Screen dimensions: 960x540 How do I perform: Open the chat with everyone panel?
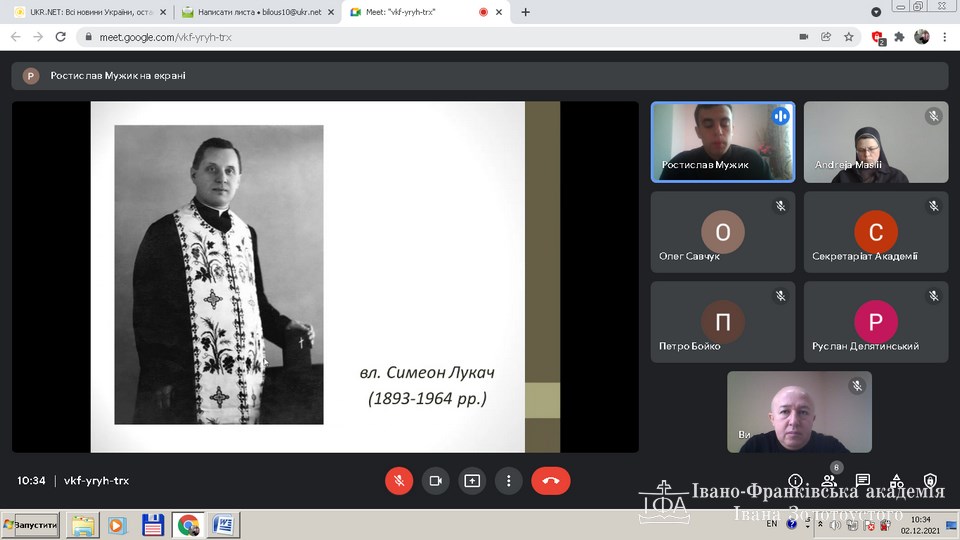point(863,481)
